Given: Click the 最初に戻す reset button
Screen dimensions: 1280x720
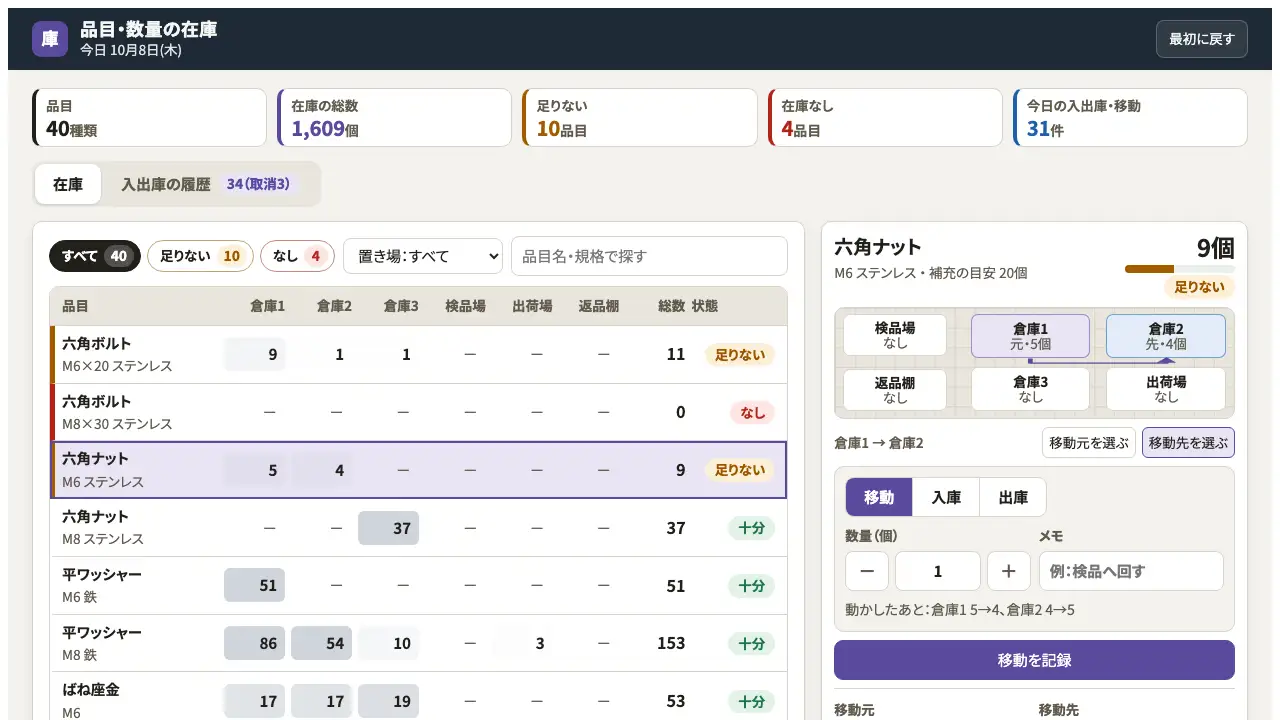Looking at the screenshot, I should click(1201, 39).
